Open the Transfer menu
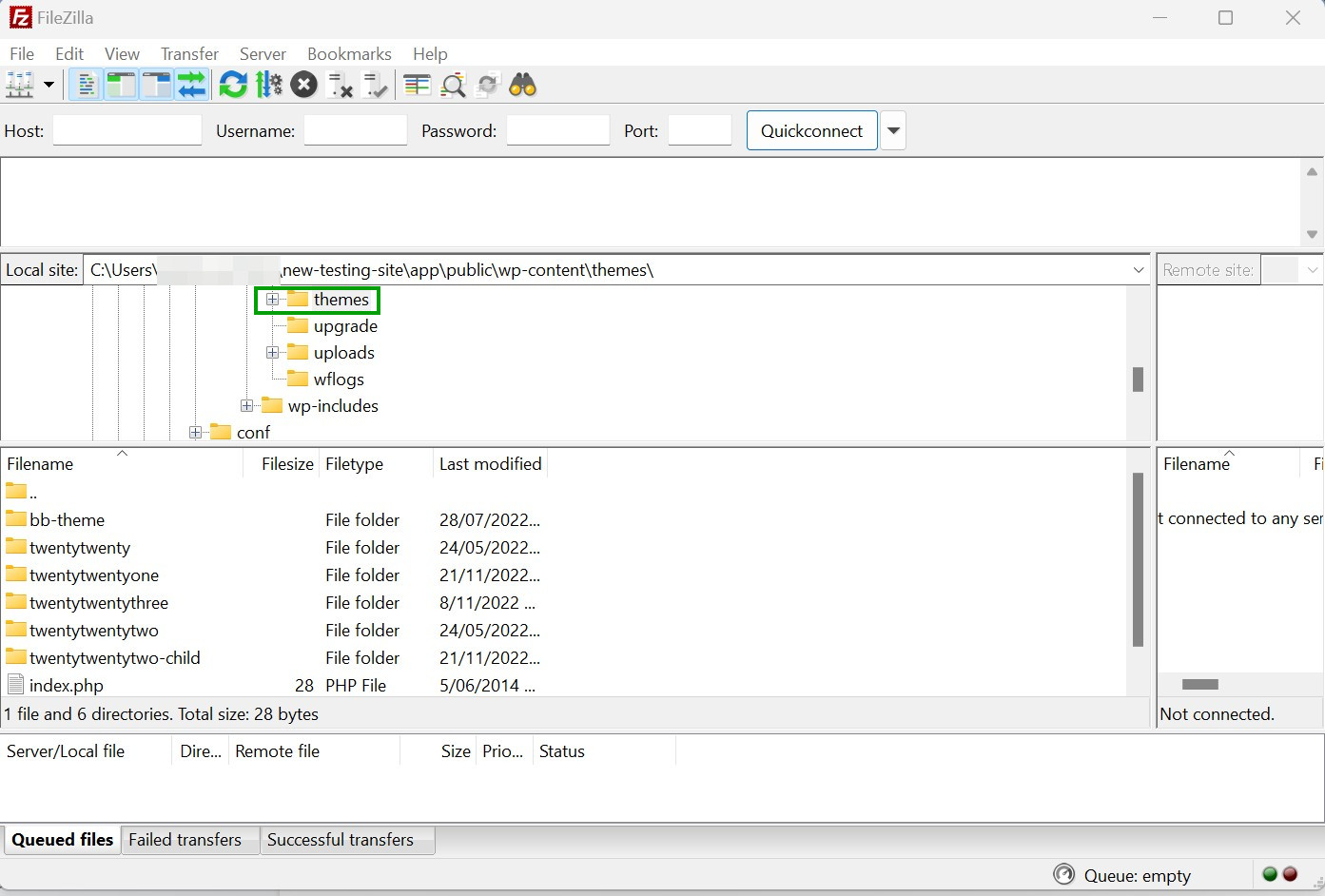Viewport: 1325px width, 896px height. point(188,54)
